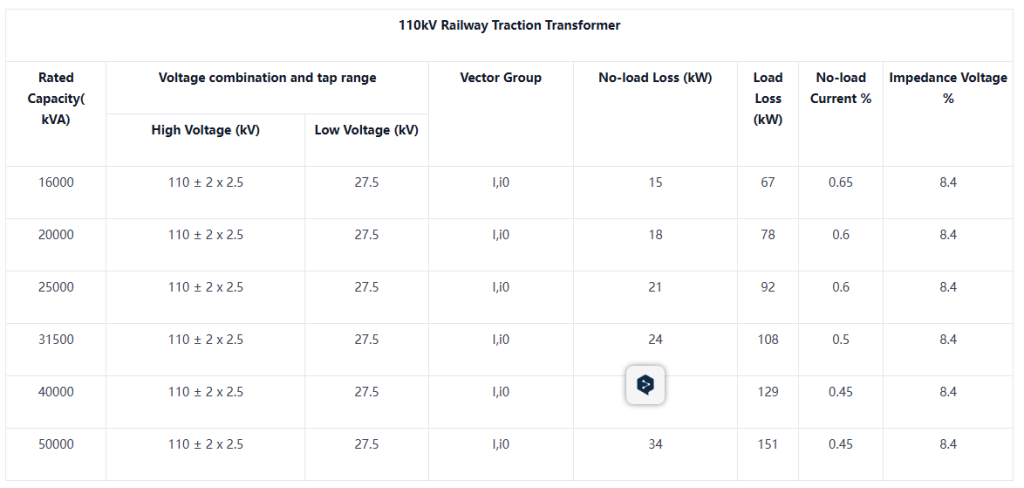Click the 110kV Railway Traction Transformer title
This screenshot has width=1024, height=488.
pyautogui.click(x=510, y=25)
